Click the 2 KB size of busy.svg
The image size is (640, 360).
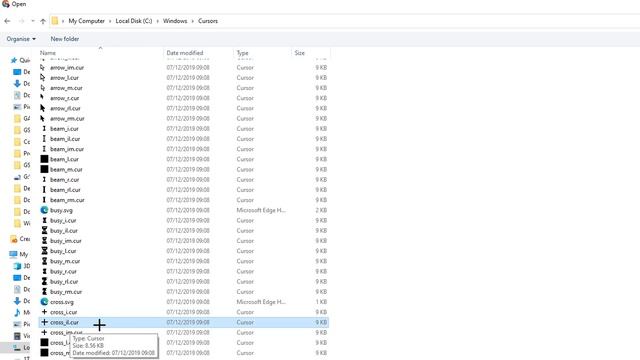click(x=321, y=210)
